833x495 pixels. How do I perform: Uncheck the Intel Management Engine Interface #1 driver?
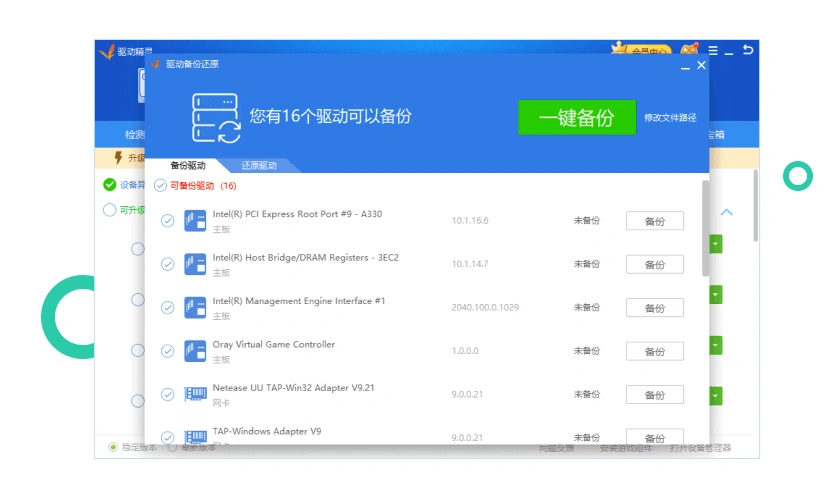167,308
